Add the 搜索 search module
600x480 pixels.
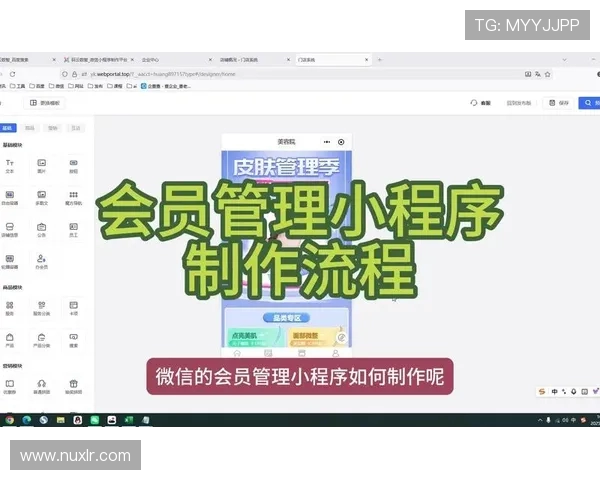tap(73, 340)
